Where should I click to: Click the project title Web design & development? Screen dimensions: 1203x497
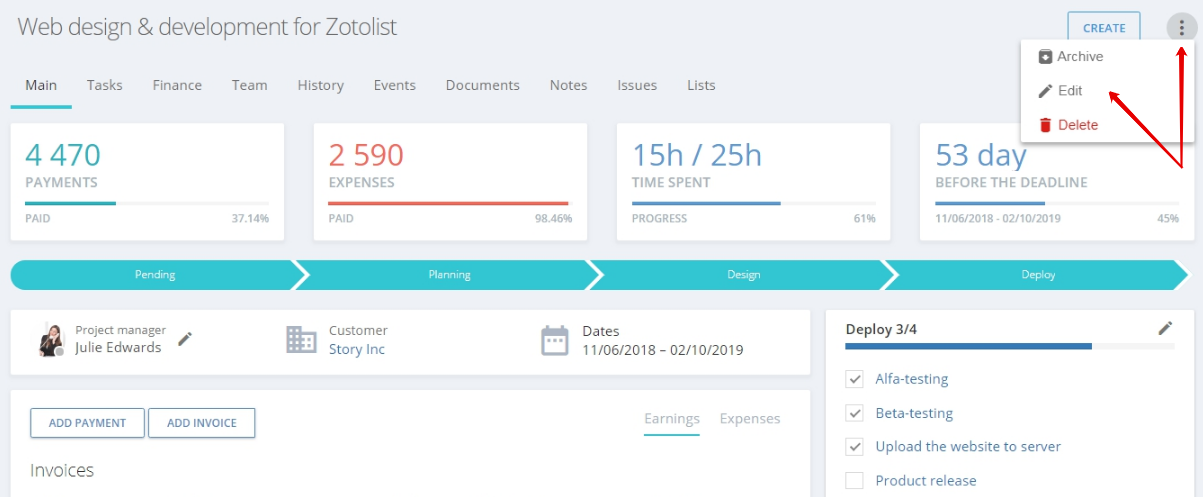[207, 28]
